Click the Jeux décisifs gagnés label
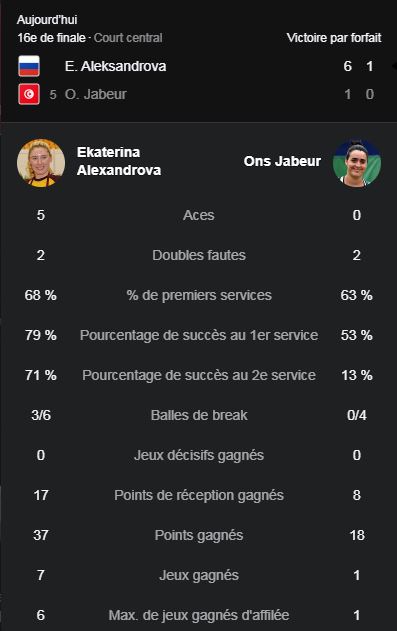The width and height of the screenshot is (397, 631). point(199,456)
